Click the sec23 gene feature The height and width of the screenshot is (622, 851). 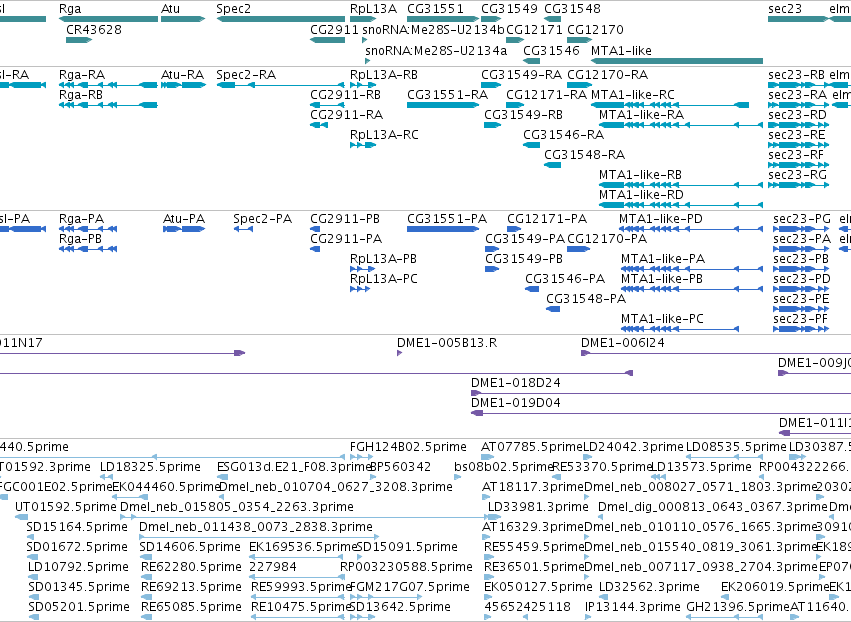[798, 19]
